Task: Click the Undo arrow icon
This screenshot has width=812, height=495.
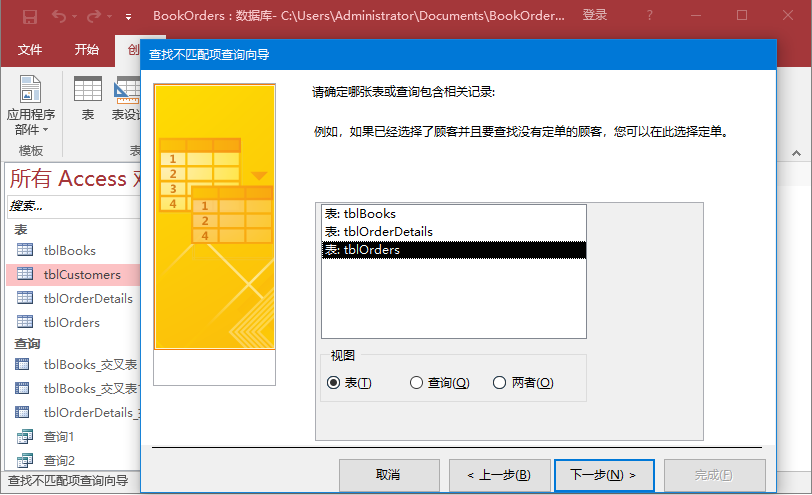Action: (x=58, y=16)
